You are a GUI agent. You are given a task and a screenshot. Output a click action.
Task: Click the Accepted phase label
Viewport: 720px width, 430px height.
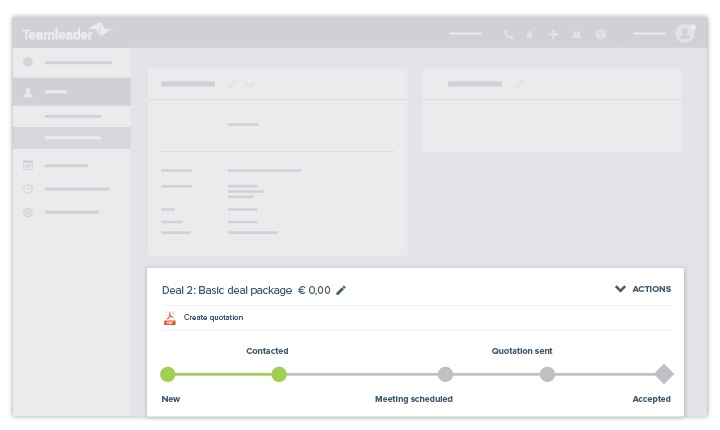coord(652,399)
